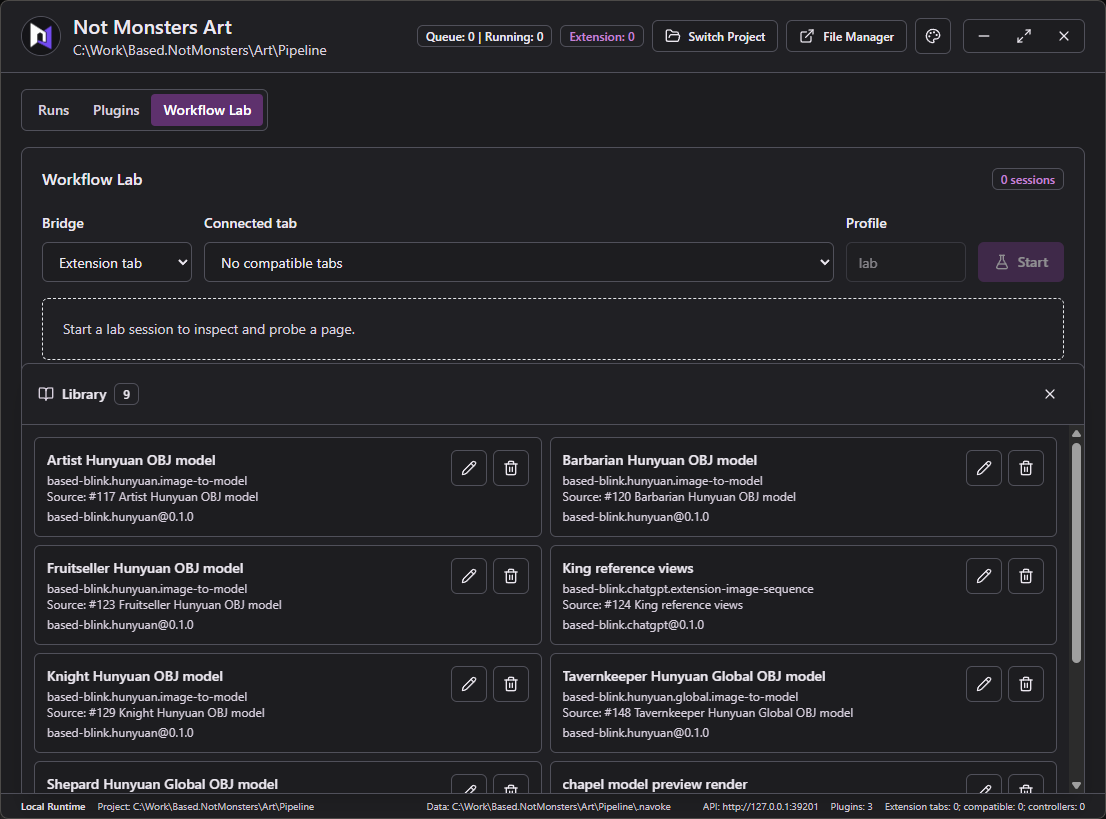The width and height of the screenshot is (1106, 819).
Task: Open the Connected tab dropdown
Action: (x=518, y=262)
